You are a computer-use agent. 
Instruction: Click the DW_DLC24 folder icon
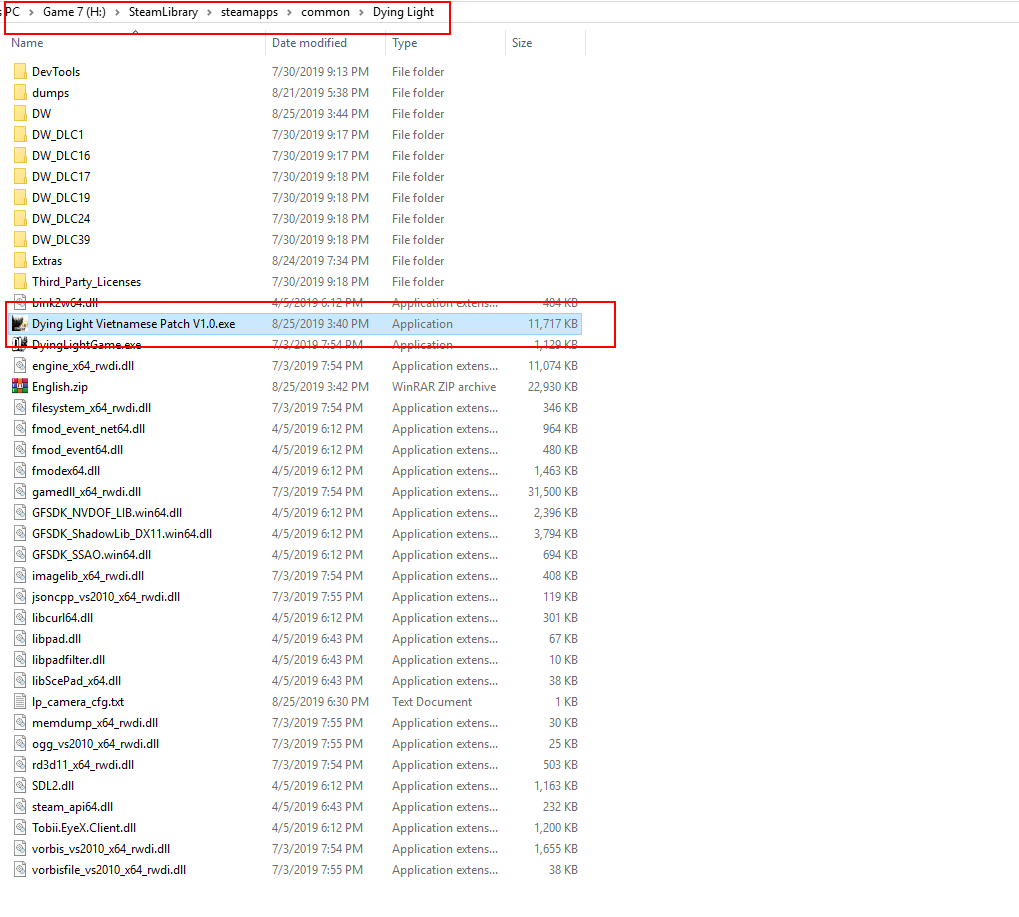[20, 218]
